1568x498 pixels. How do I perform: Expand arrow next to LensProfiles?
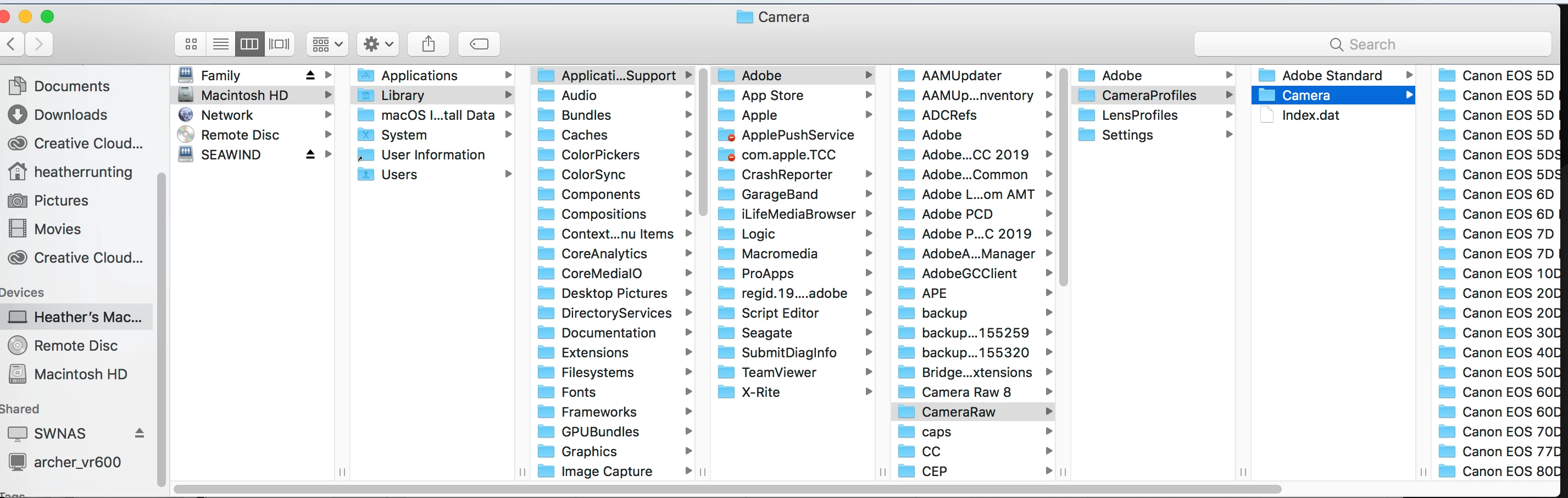tap(1229, 115)
